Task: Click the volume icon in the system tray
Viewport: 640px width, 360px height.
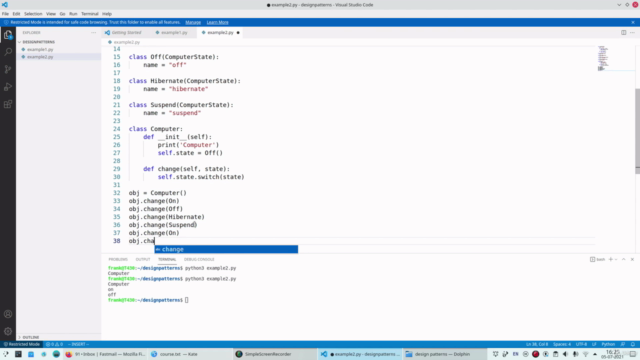Action: (565, 354)
